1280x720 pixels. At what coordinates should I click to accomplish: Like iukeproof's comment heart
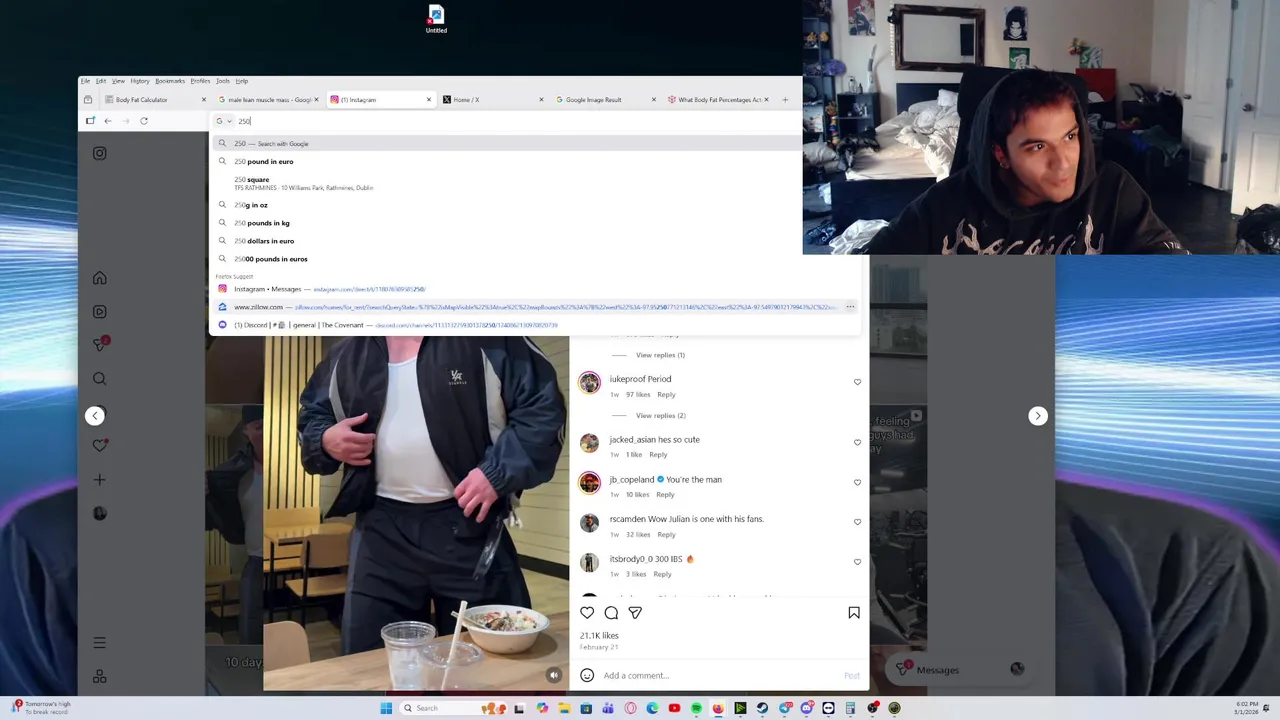tap(857, 382)
